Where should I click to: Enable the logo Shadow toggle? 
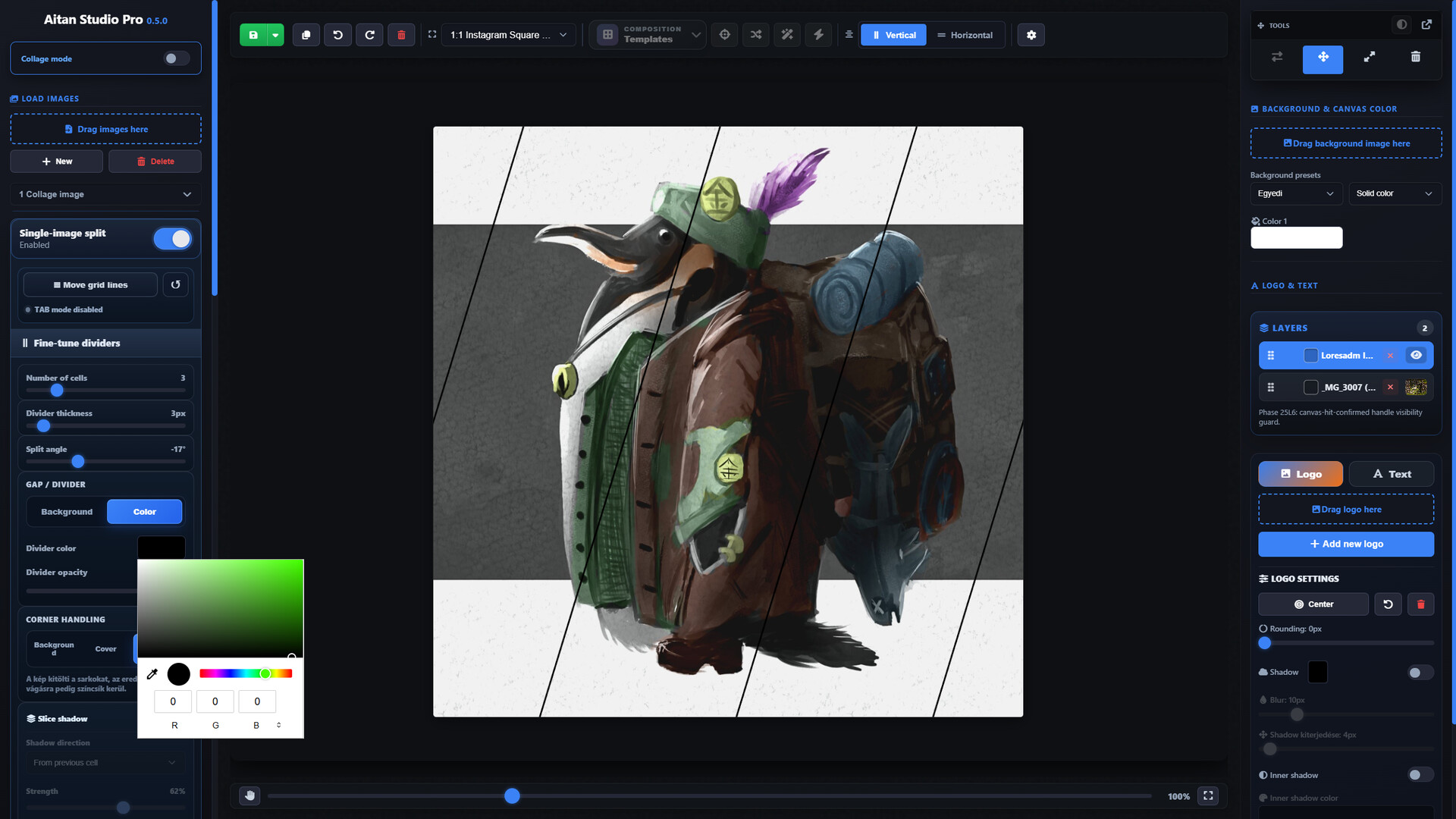click(x=1420, y=673)
